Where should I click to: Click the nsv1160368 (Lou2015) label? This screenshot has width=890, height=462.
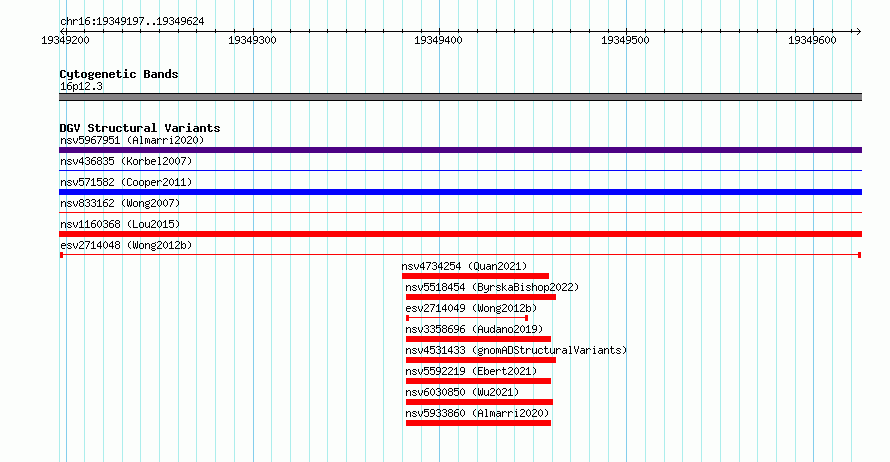[x=120, y=224]
